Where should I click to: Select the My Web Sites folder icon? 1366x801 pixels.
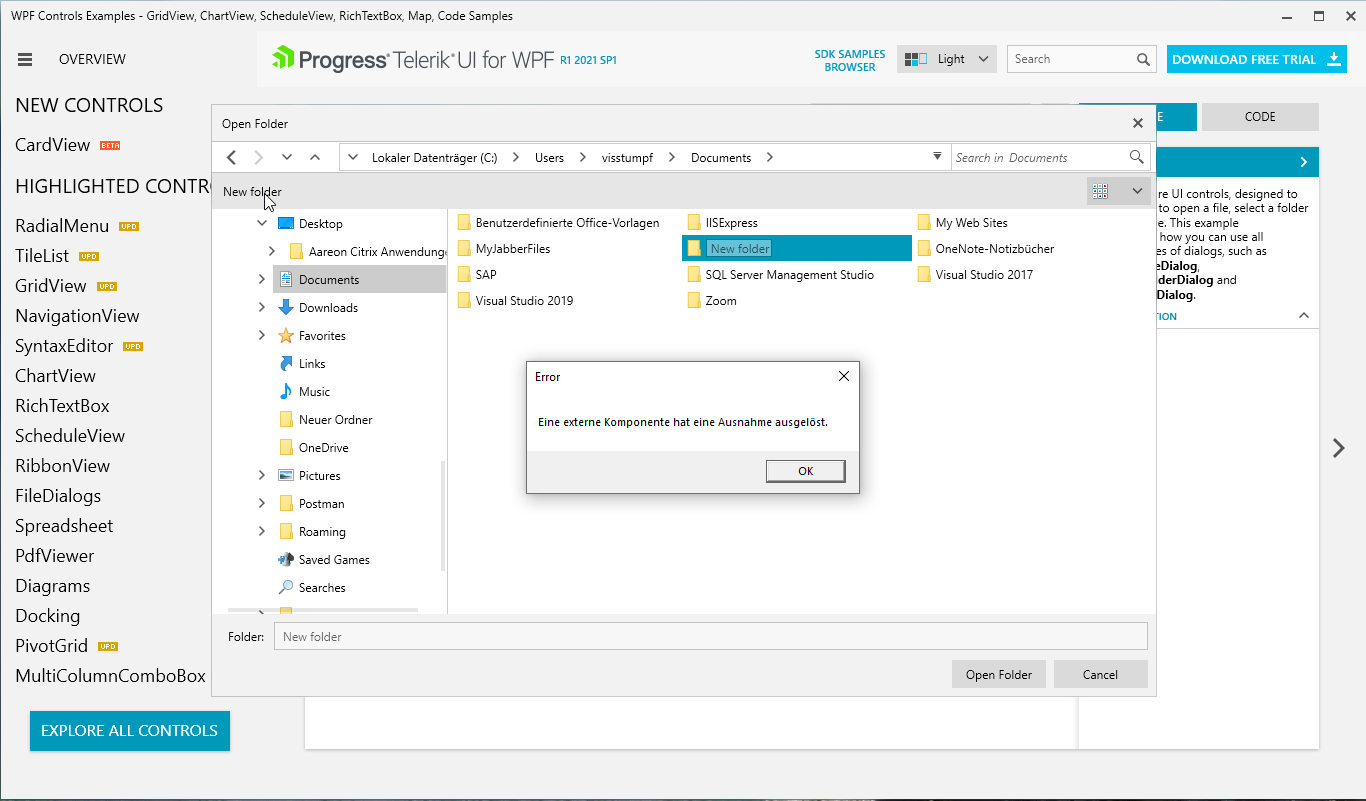click(x=924, y=223)
